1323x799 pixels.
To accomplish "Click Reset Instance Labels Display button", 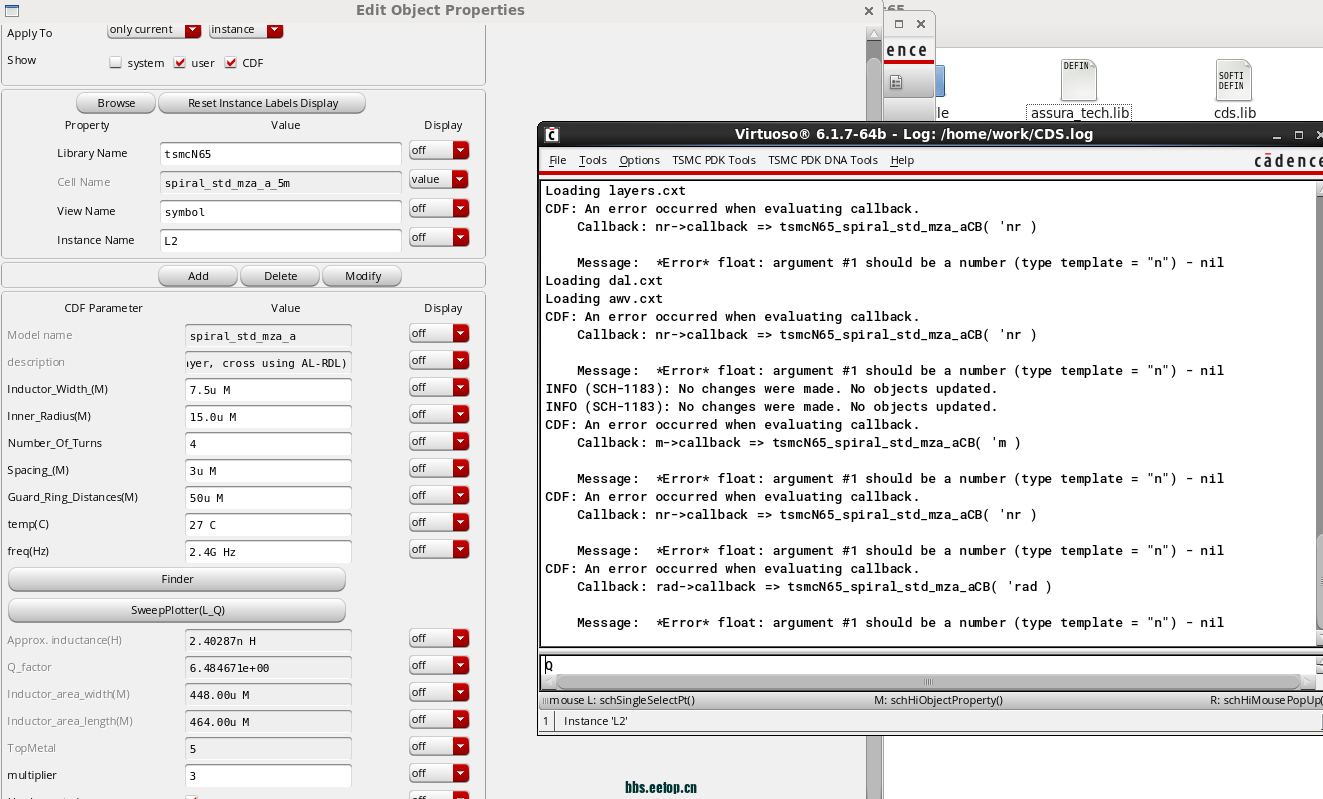I will pos(263,103).
